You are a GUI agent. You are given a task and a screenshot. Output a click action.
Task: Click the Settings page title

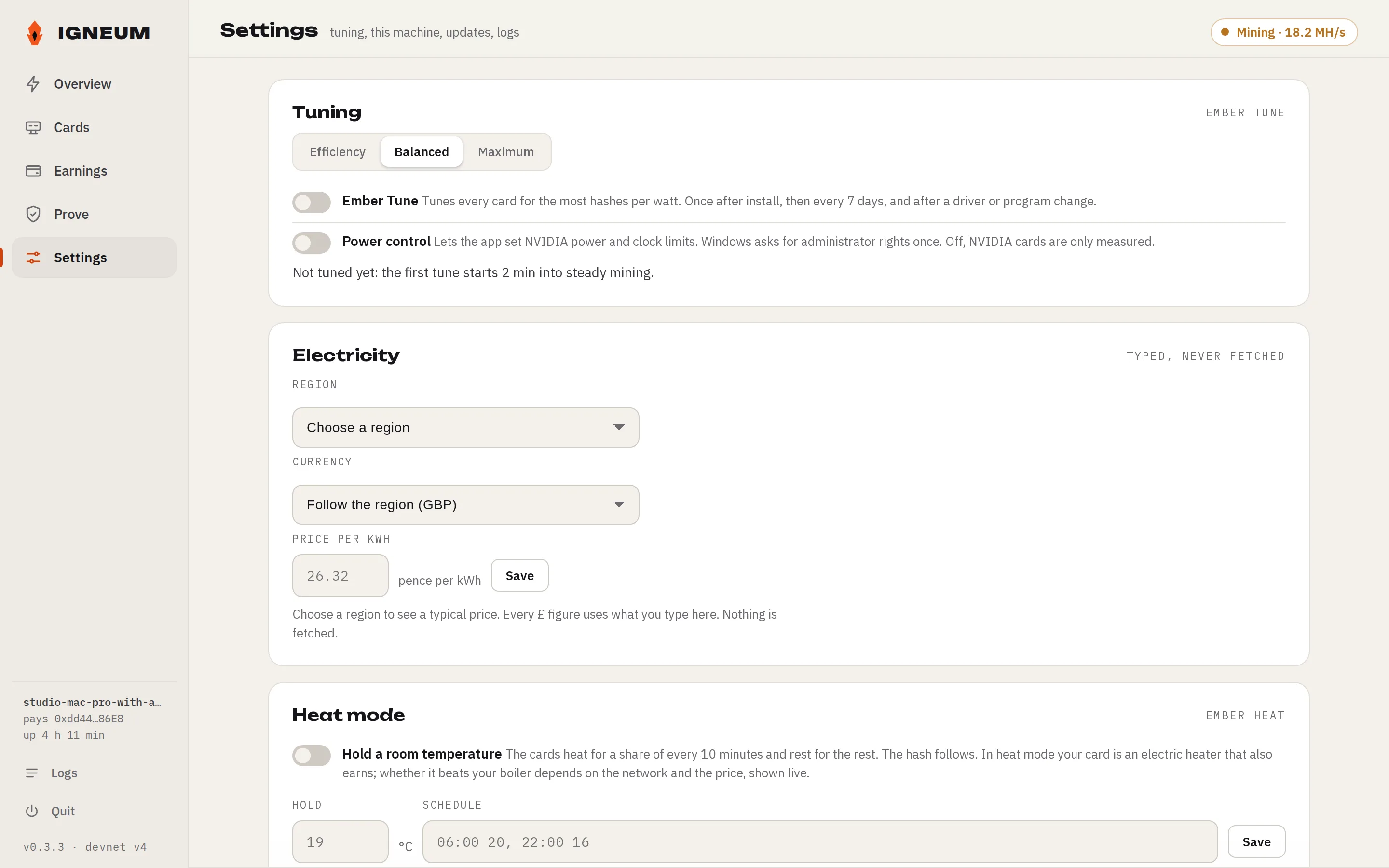(x=269, y=30)
